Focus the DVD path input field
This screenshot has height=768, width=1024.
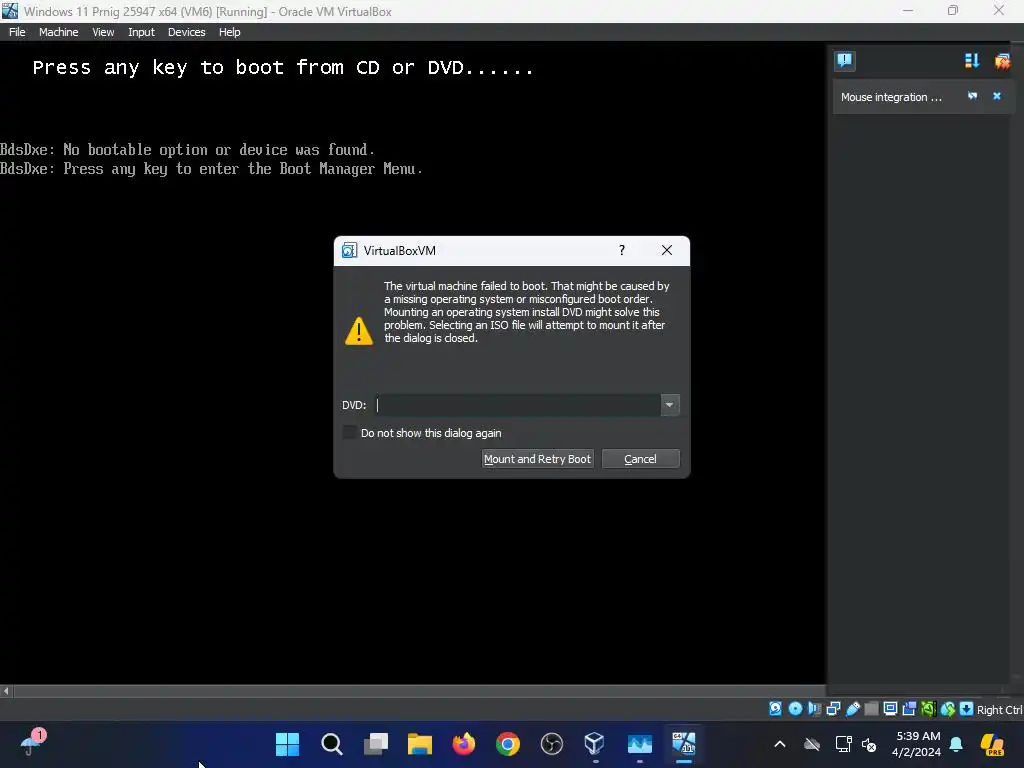coord(518,405)
